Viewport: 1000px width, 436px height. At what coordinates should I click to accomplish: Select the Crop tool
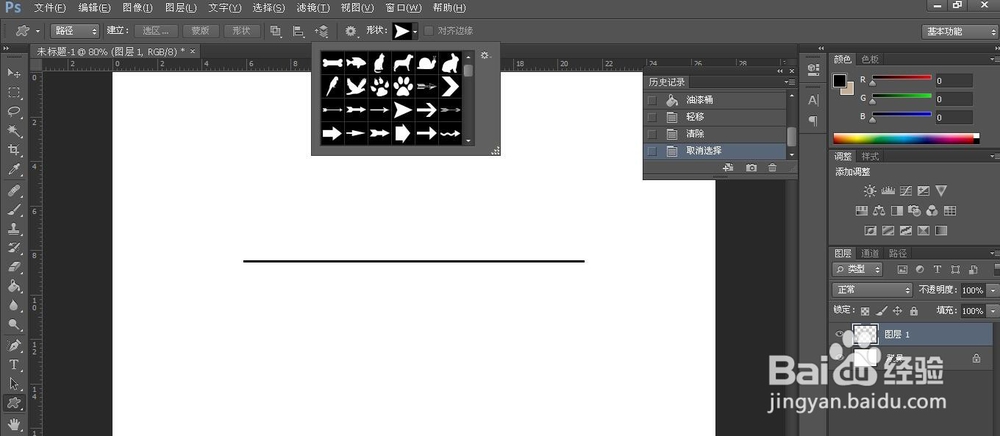[13, 150]
